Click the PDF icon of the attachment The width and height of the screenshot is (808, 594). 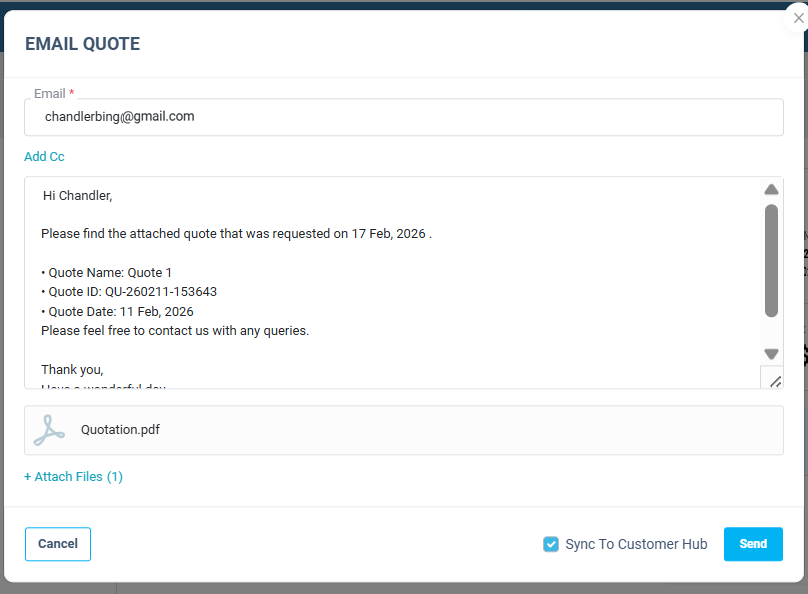[x=49, y=430]
